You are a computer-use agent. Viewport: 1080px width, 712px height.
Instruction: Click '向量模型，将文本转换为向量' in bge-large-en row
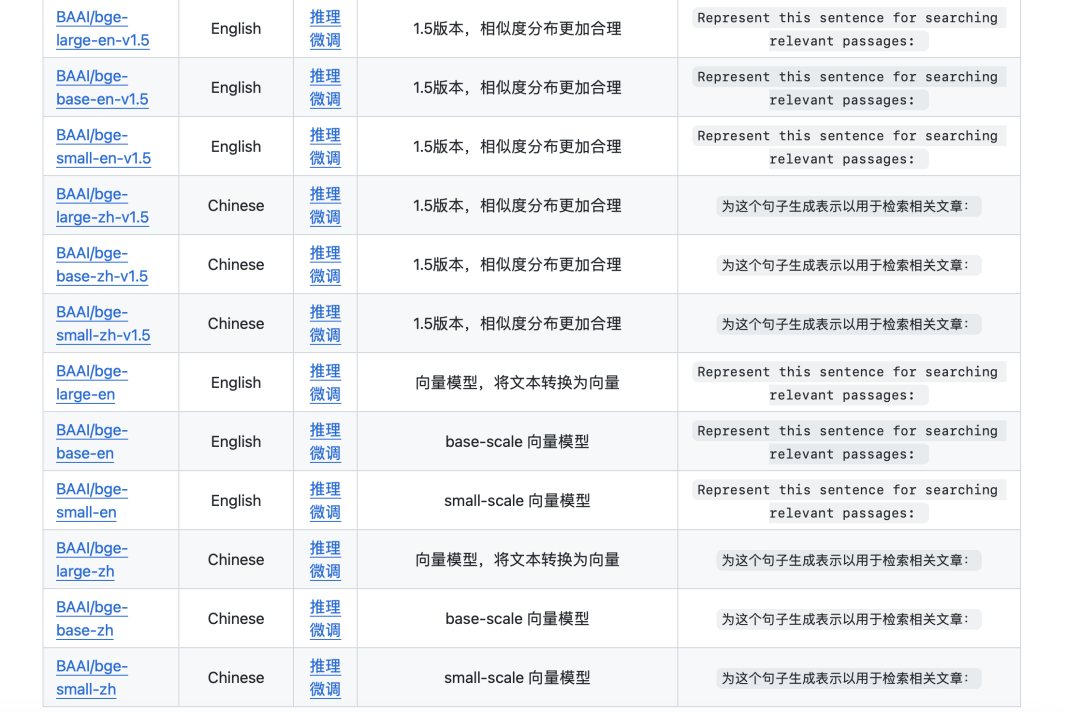(517, 383)
